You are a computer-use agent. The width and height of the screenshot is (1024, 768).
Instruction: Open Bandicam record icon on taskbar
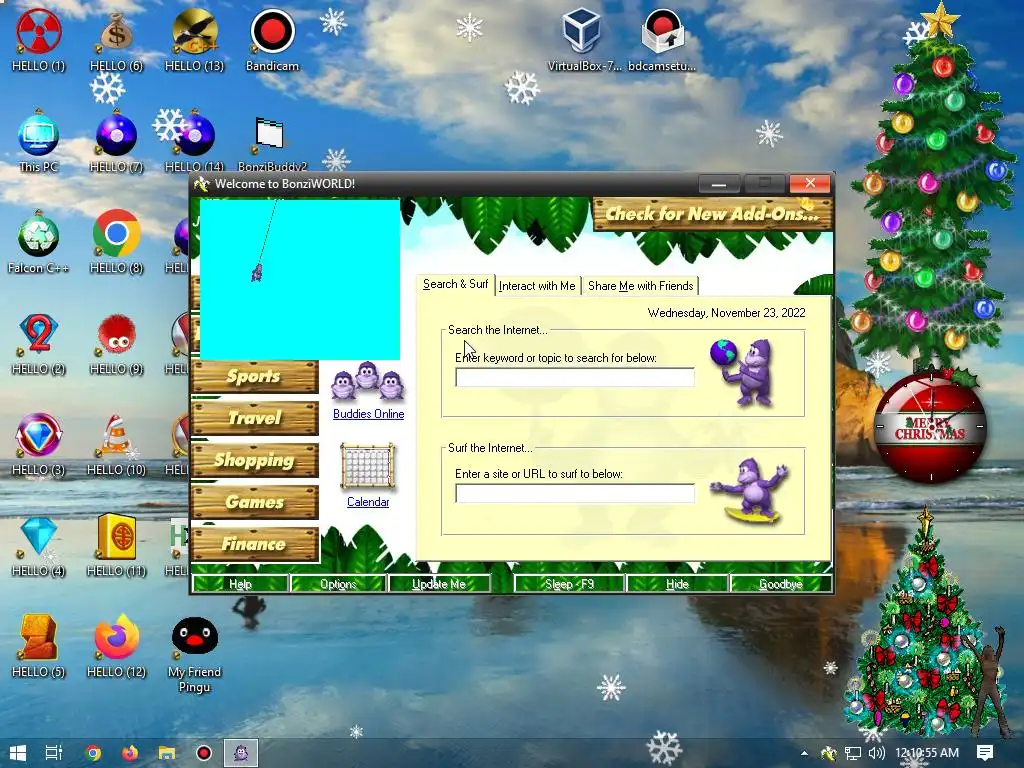pos(204,753)
